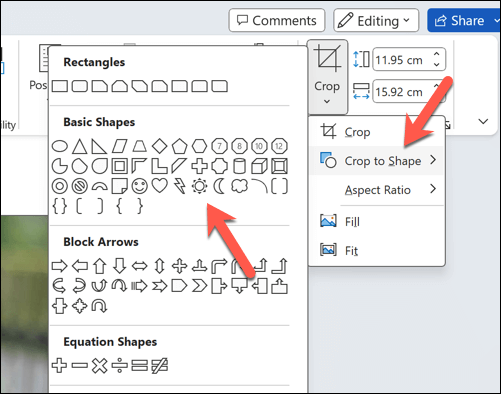Select the up arrow block shape
The height and width of the screenshot is (394, 501).
pyautogui.click(x=100, y=266)
